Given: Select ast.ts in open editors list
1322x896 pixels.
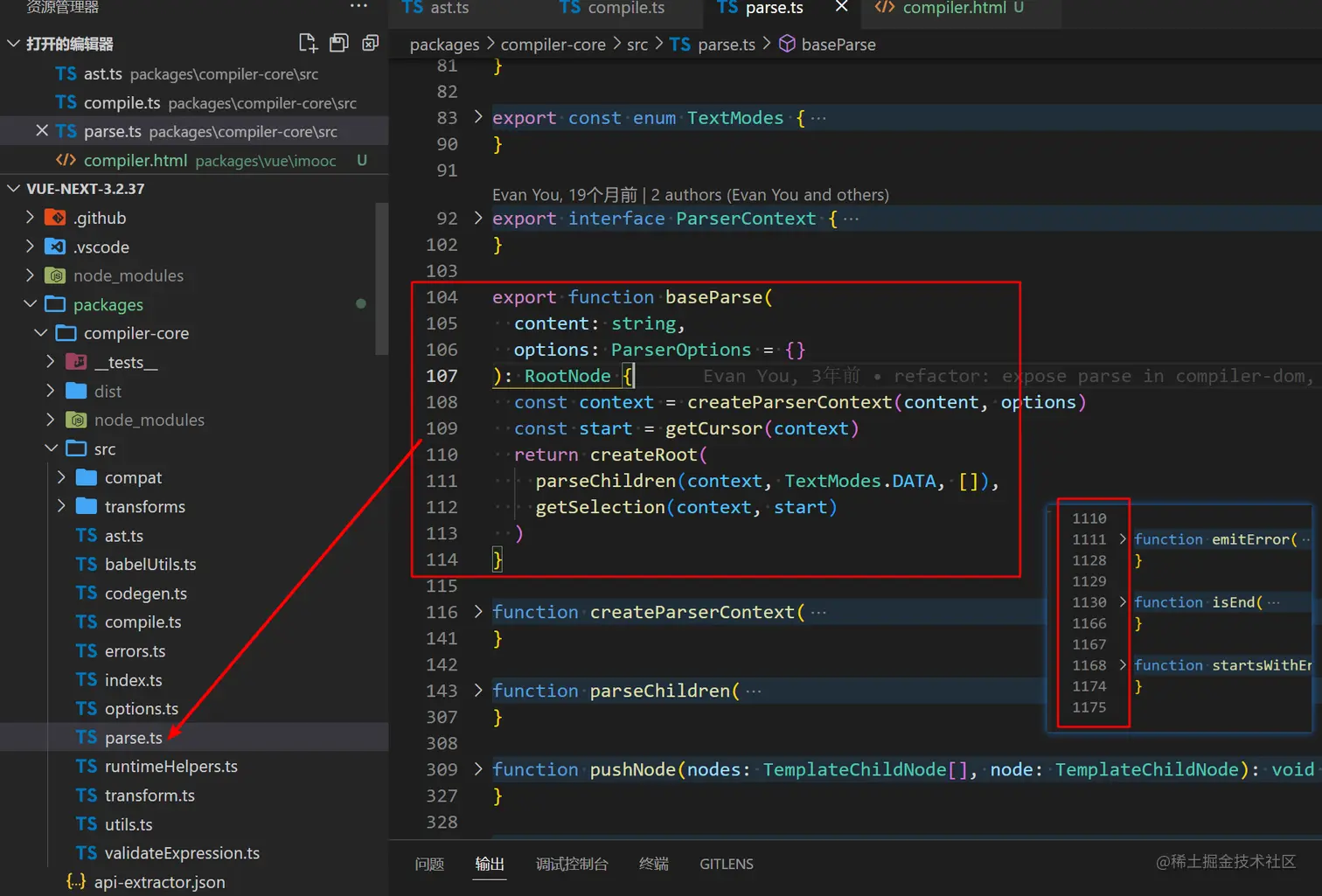Looking at the screenshot, I should point(194,73).
